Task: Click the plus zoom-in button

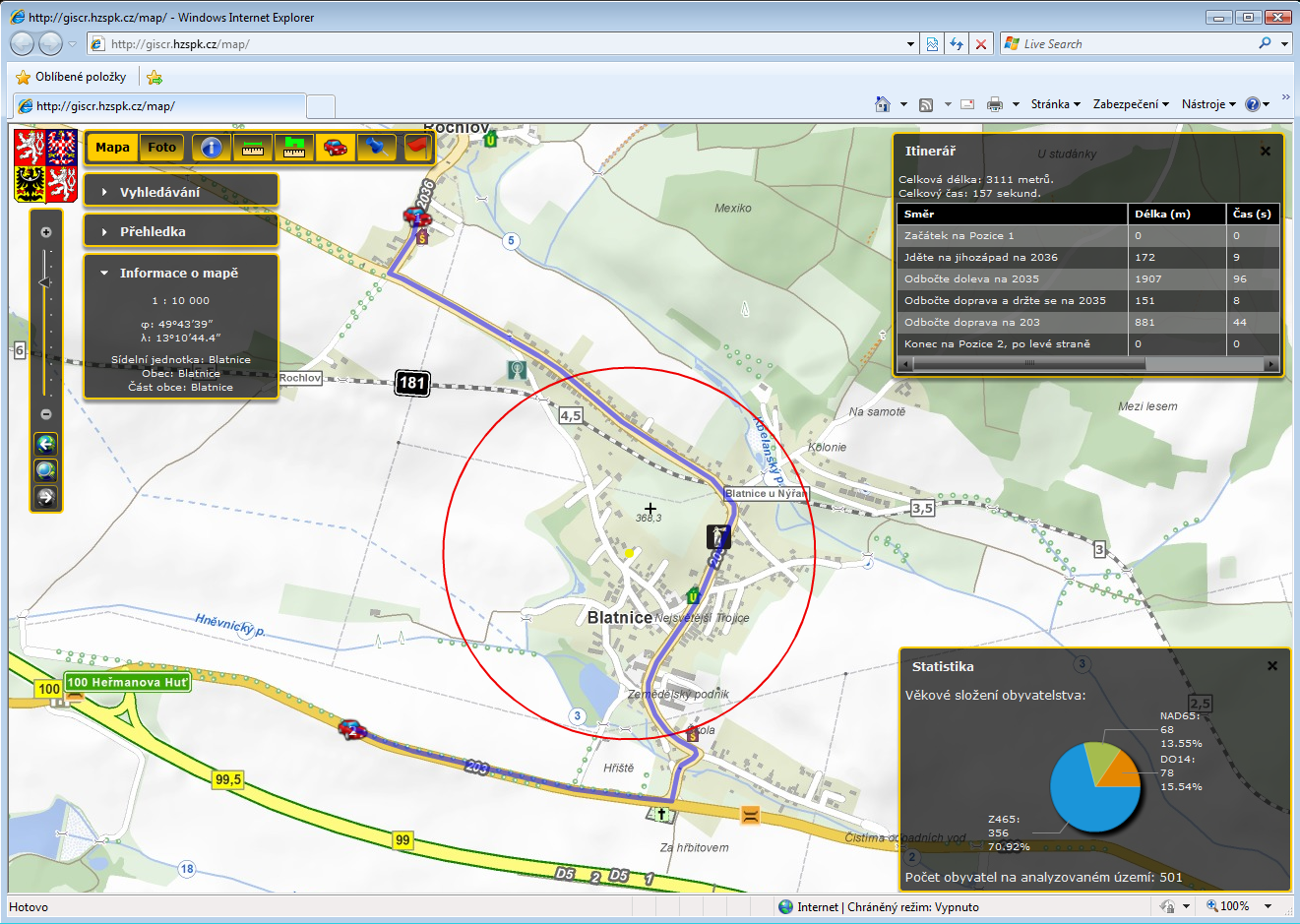Action: coord(45,233)
